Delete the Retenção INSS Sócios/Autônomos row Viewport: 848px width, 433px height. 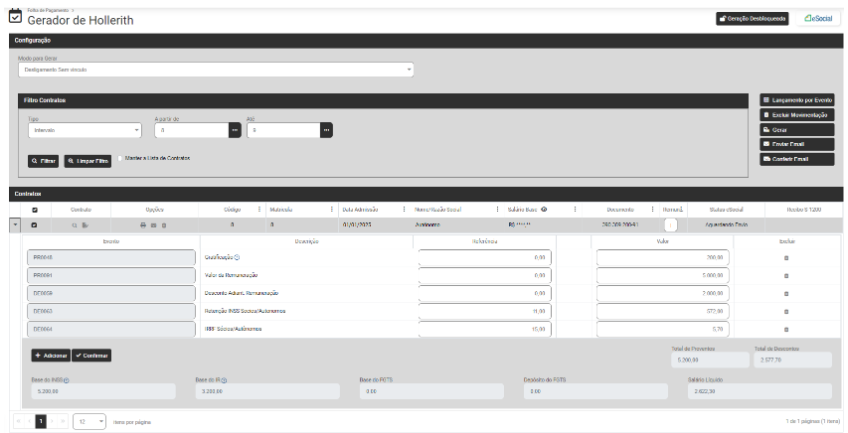click(x=786, y=311)
